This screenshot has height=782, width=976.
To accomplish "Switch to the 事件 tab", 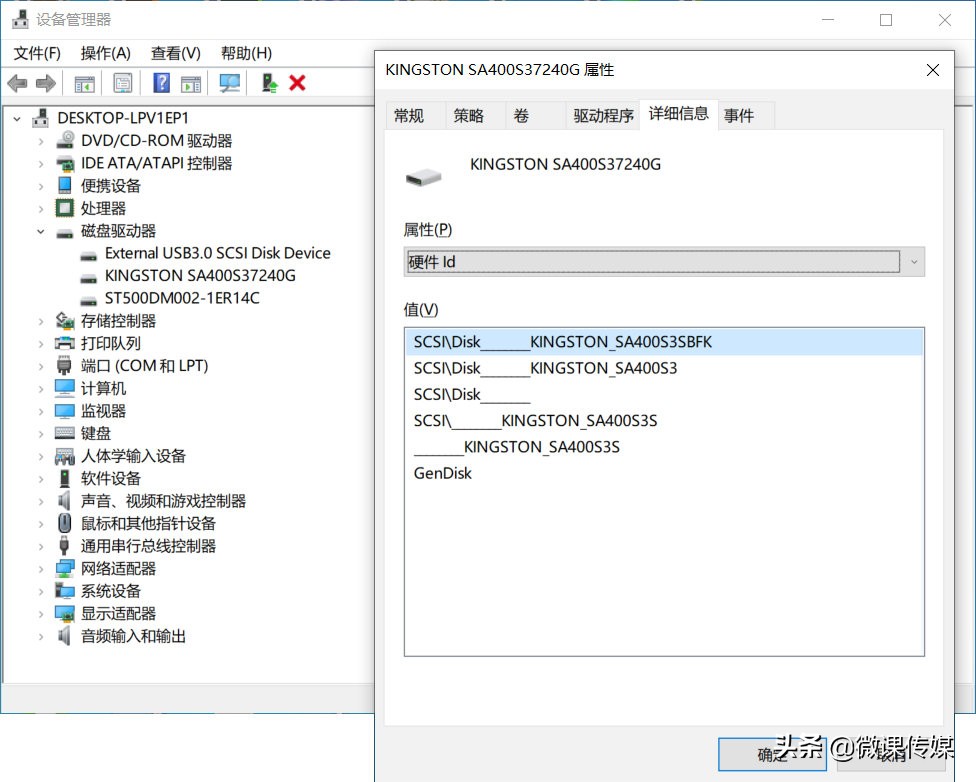I will point(746,116).
